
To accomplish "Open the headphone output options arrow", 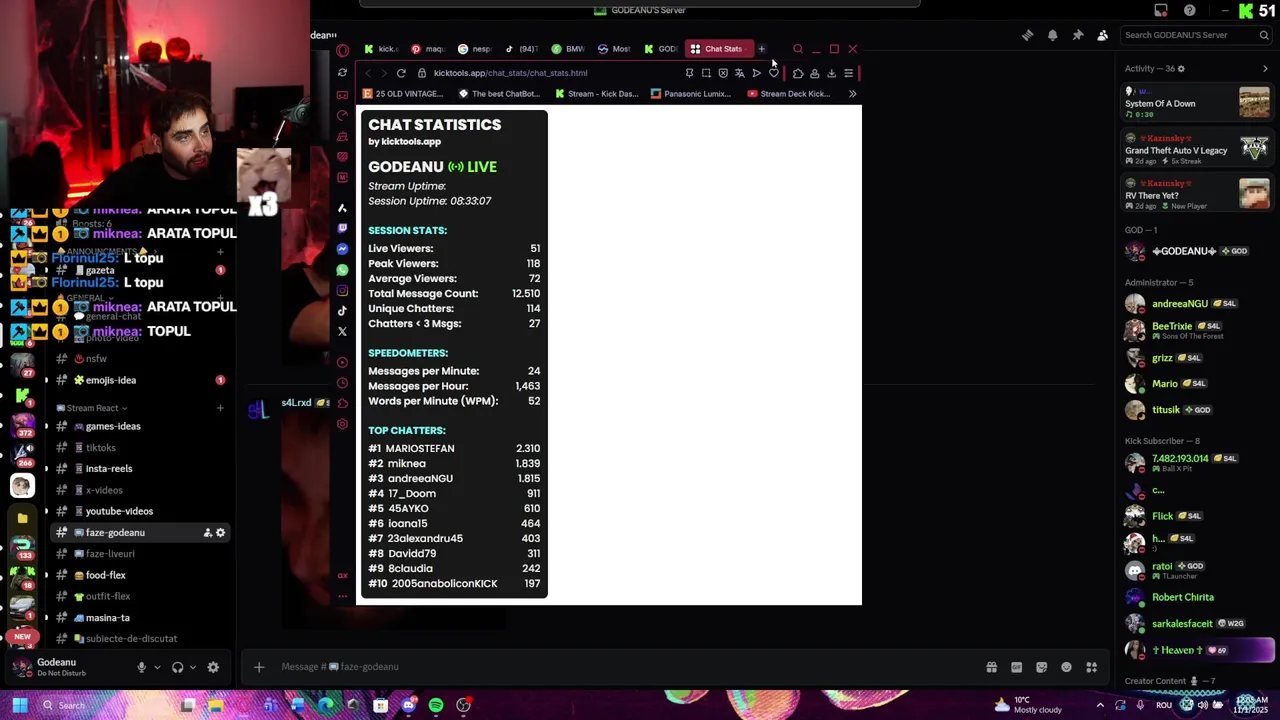I will [192, 667].
